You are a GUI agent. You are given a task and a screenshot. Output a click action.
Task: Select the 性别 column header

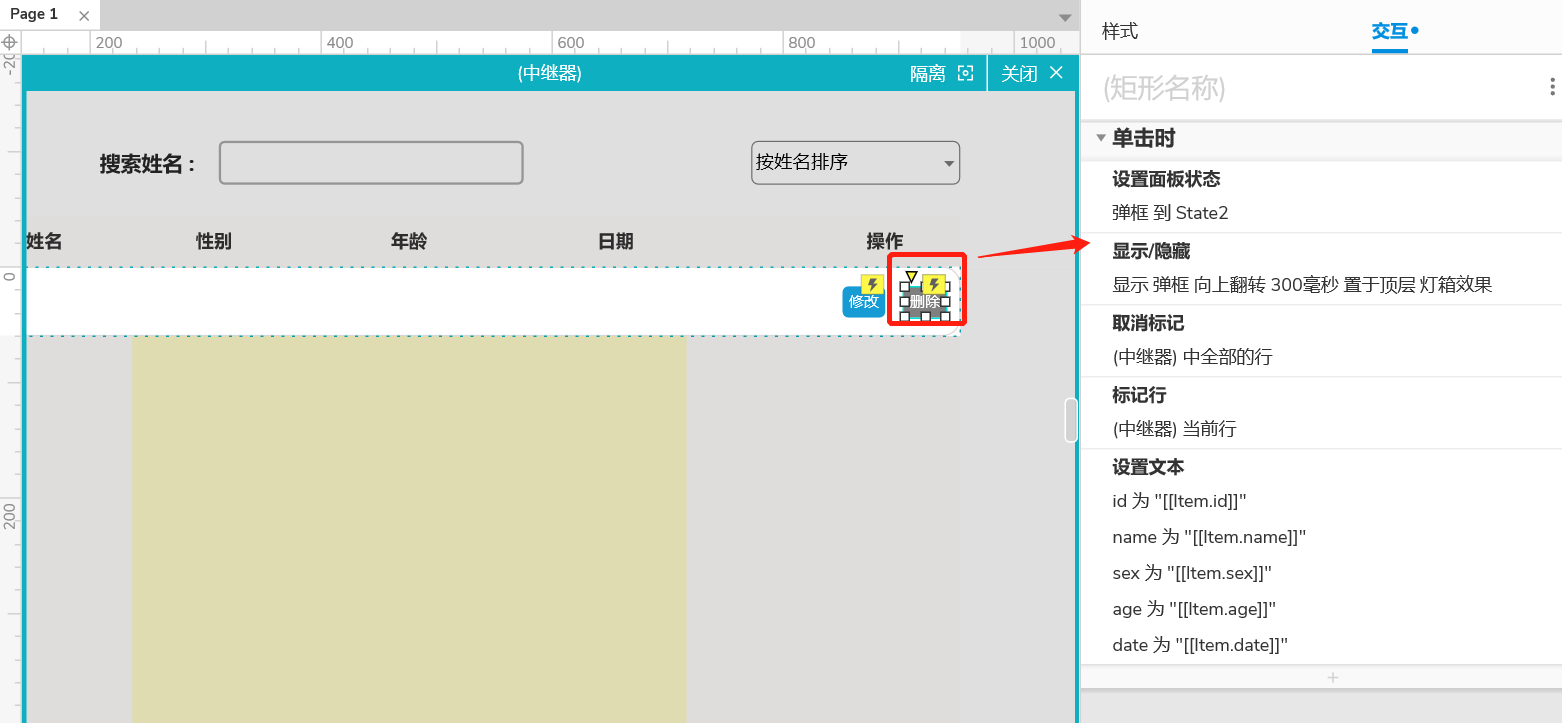214,241
